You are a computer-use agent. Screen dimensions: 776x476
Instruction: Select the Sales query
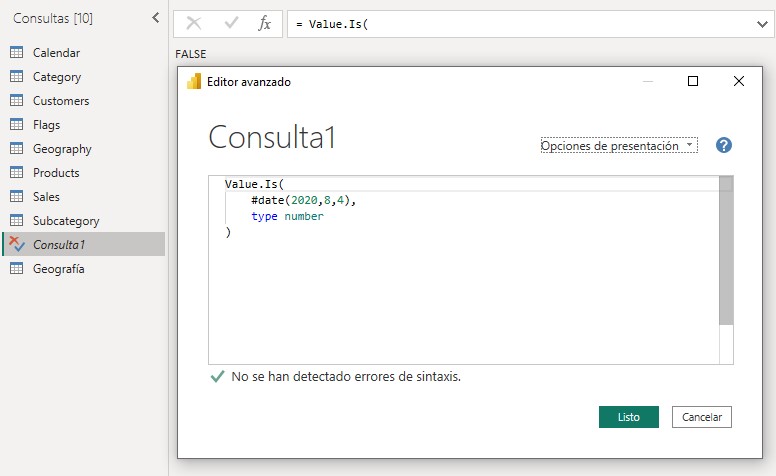pyautogui.click(x=46, y=197)
